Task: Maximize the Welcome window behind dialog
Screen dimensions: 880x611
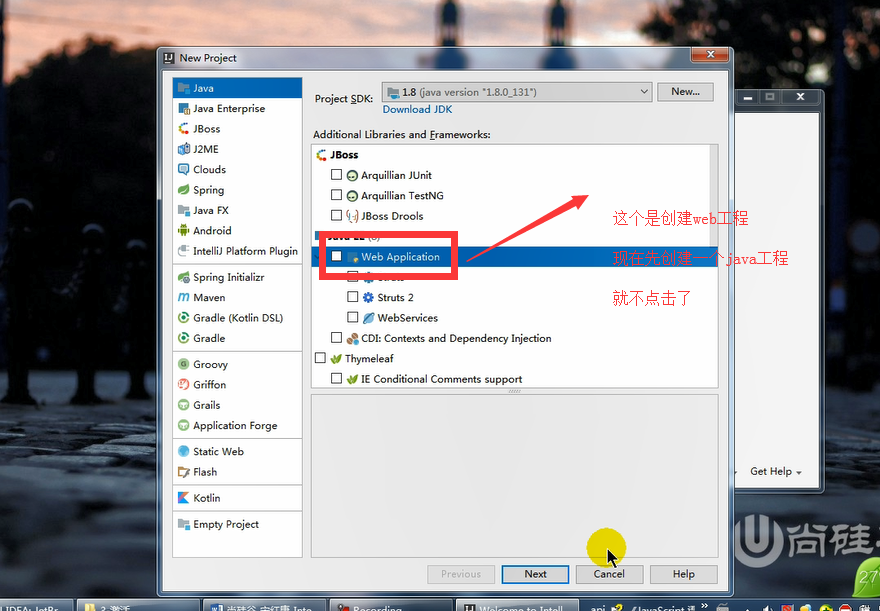Action: (x=770, y=97)
